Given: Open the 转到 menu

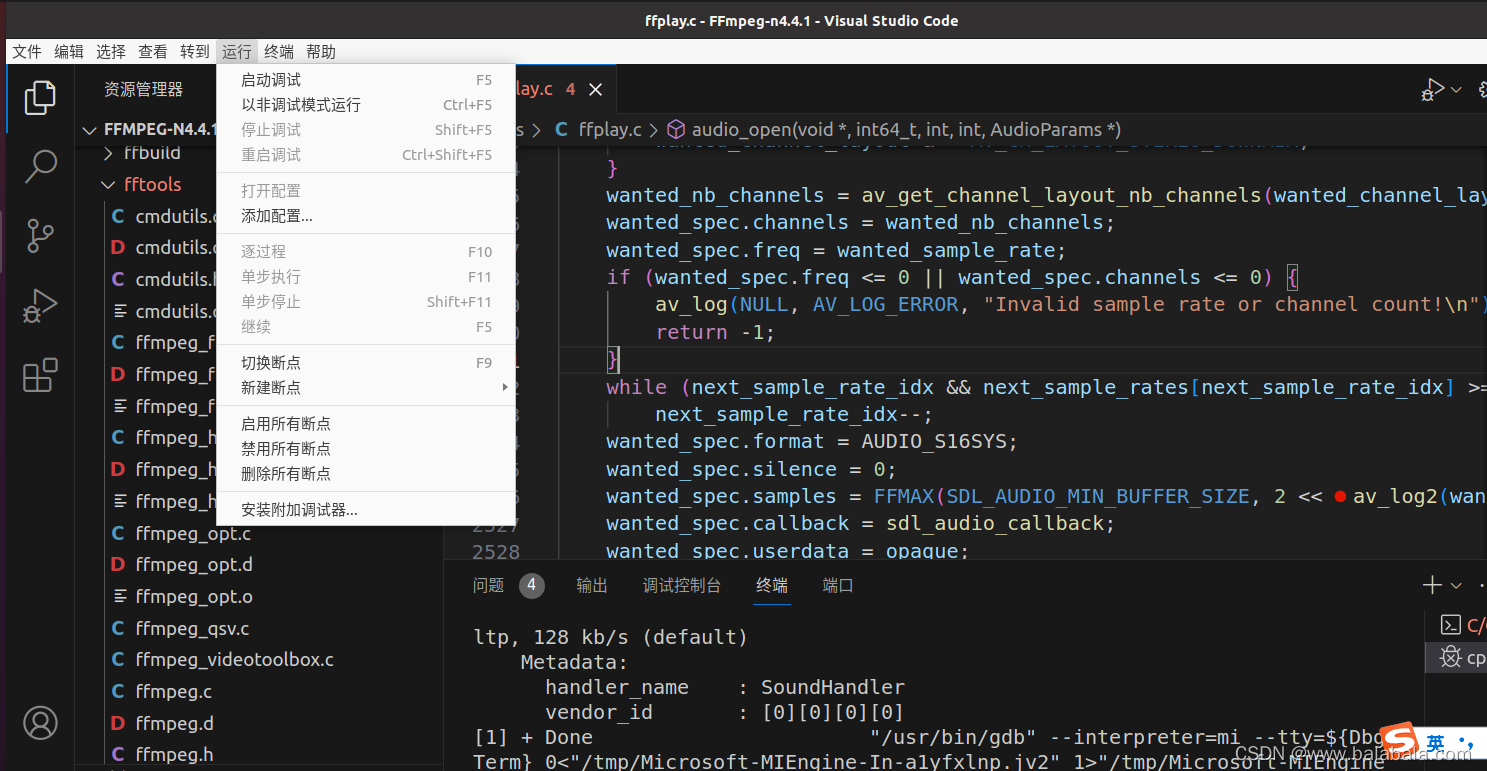Looking at the screenshot, I should tap(195, 52).
